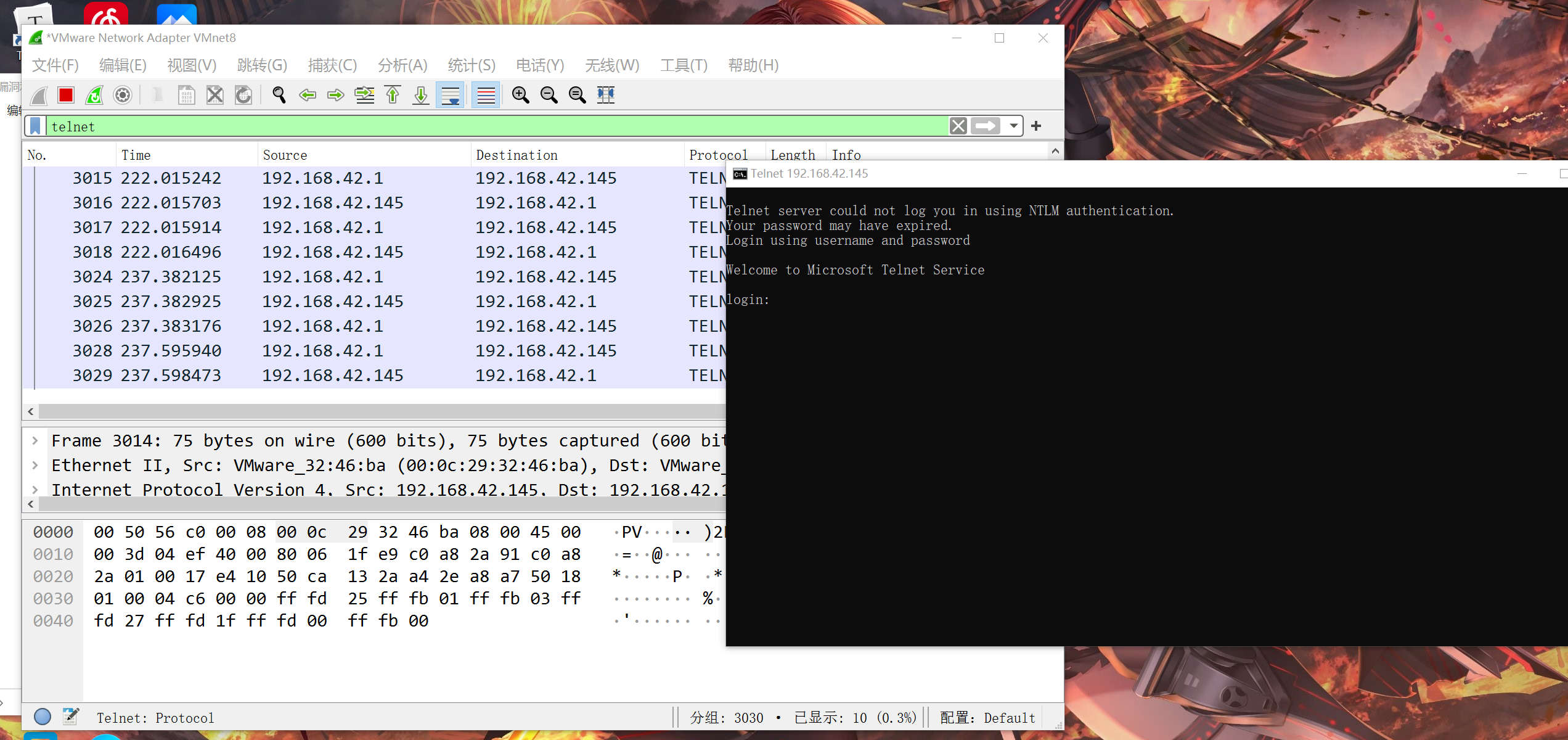Viewport: 1568px width, 740px height.
Task: Sort by the Time column header
Action: click(187, 155)
